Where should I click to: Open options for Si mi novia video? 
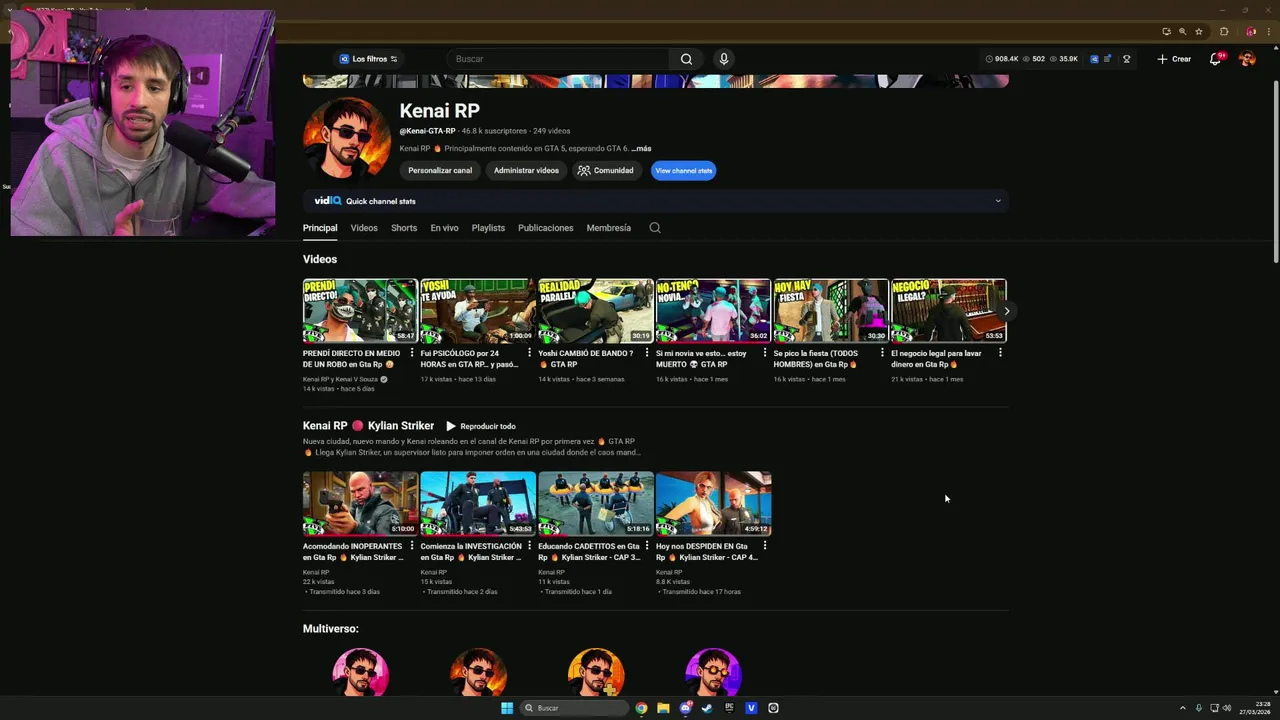[764, 353]
